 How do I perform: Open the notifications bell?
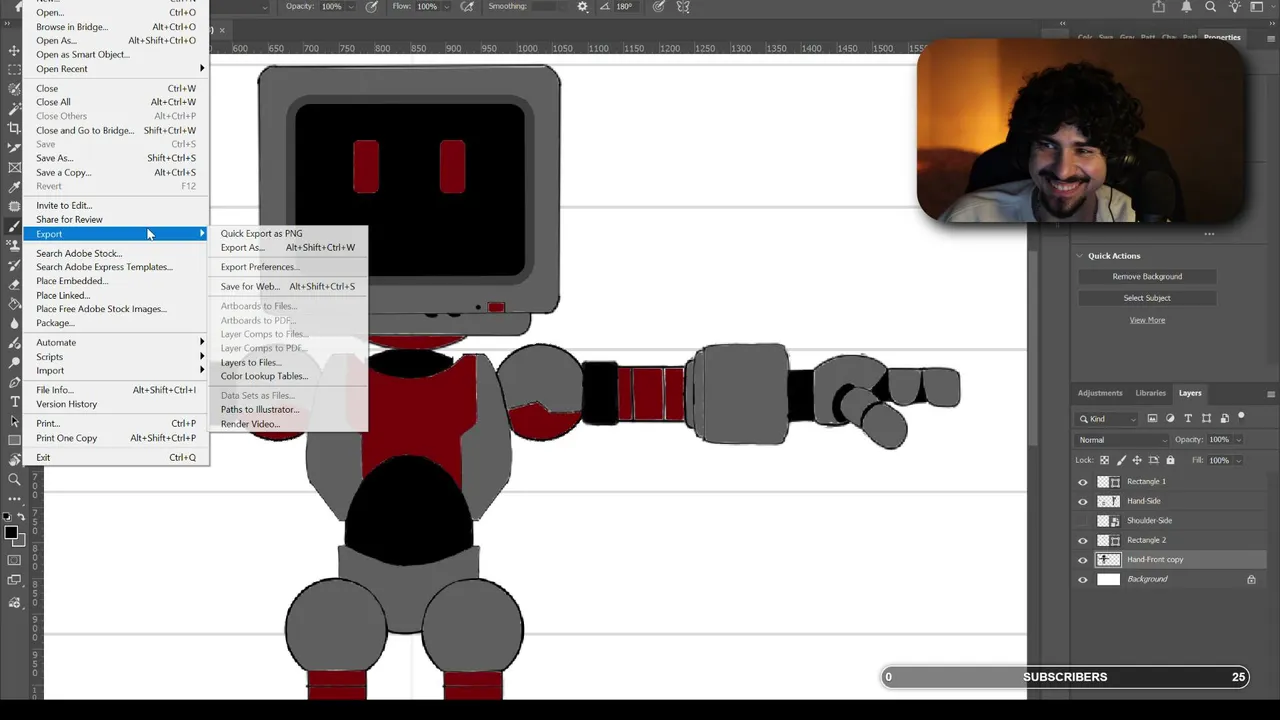[x=1184, y=7]
